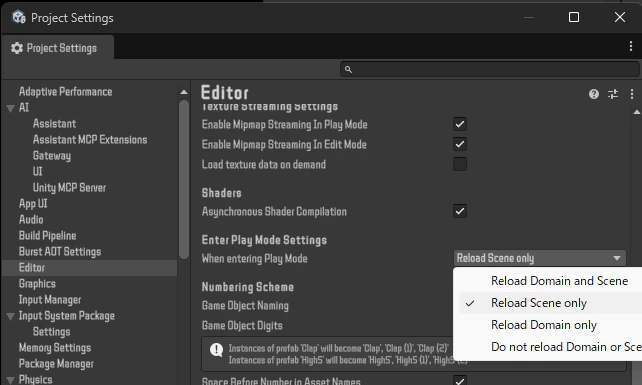Select Input System Package category

click(67, 316)
